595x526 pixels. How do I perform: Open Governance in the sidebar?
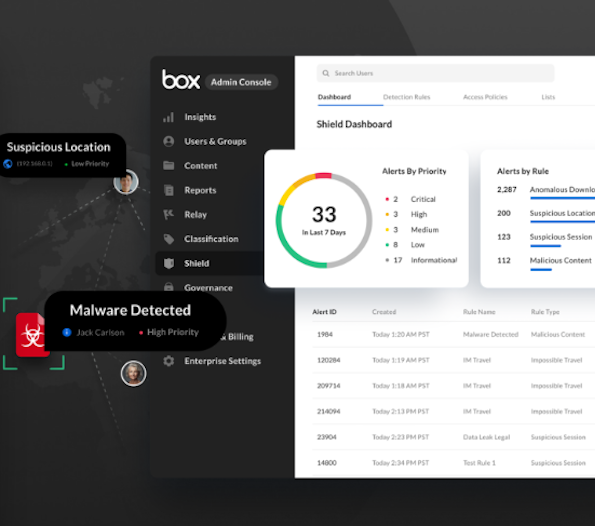[x=208, y=288]
